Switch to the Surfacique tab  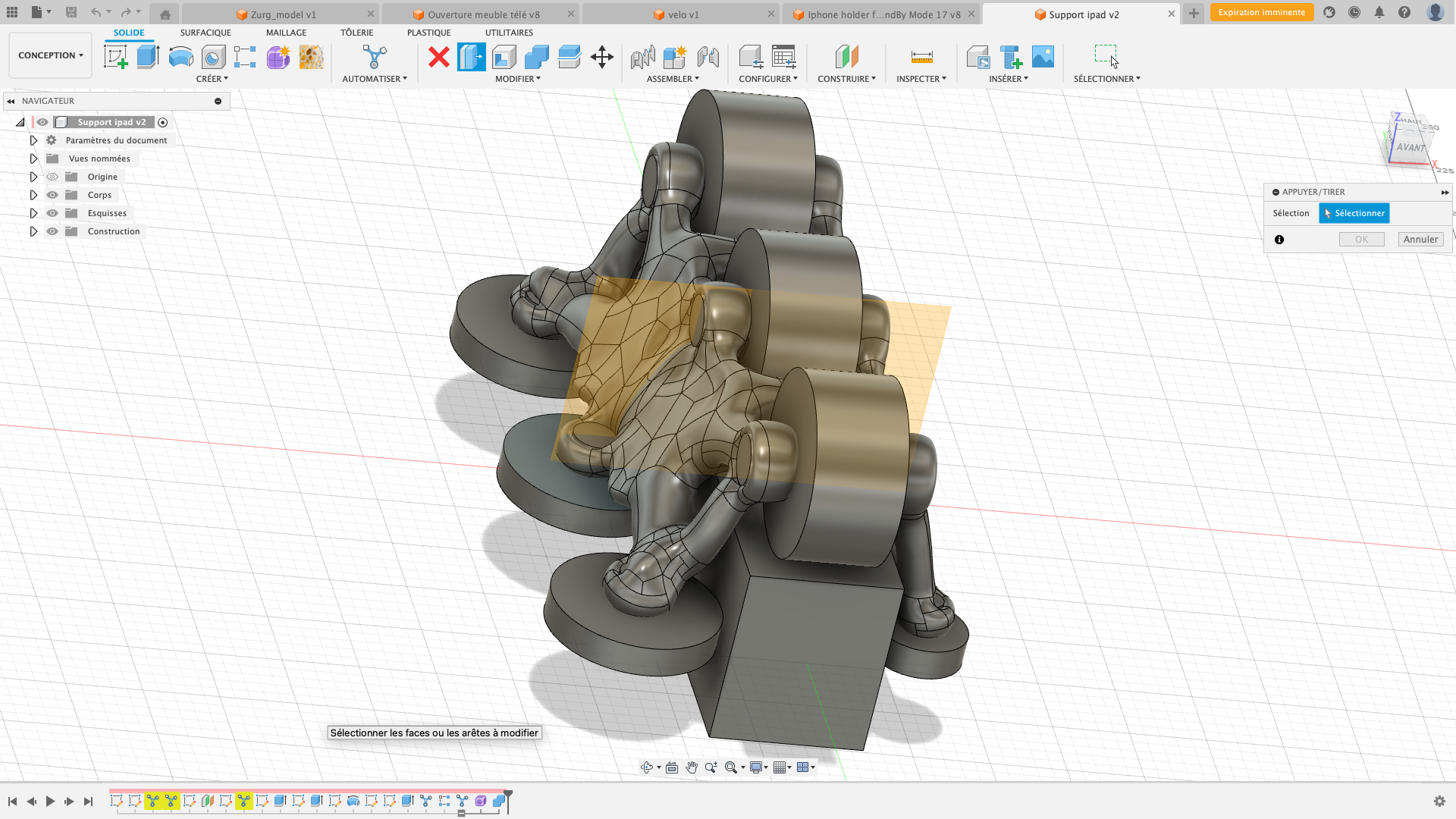click(x=206, y=32)
